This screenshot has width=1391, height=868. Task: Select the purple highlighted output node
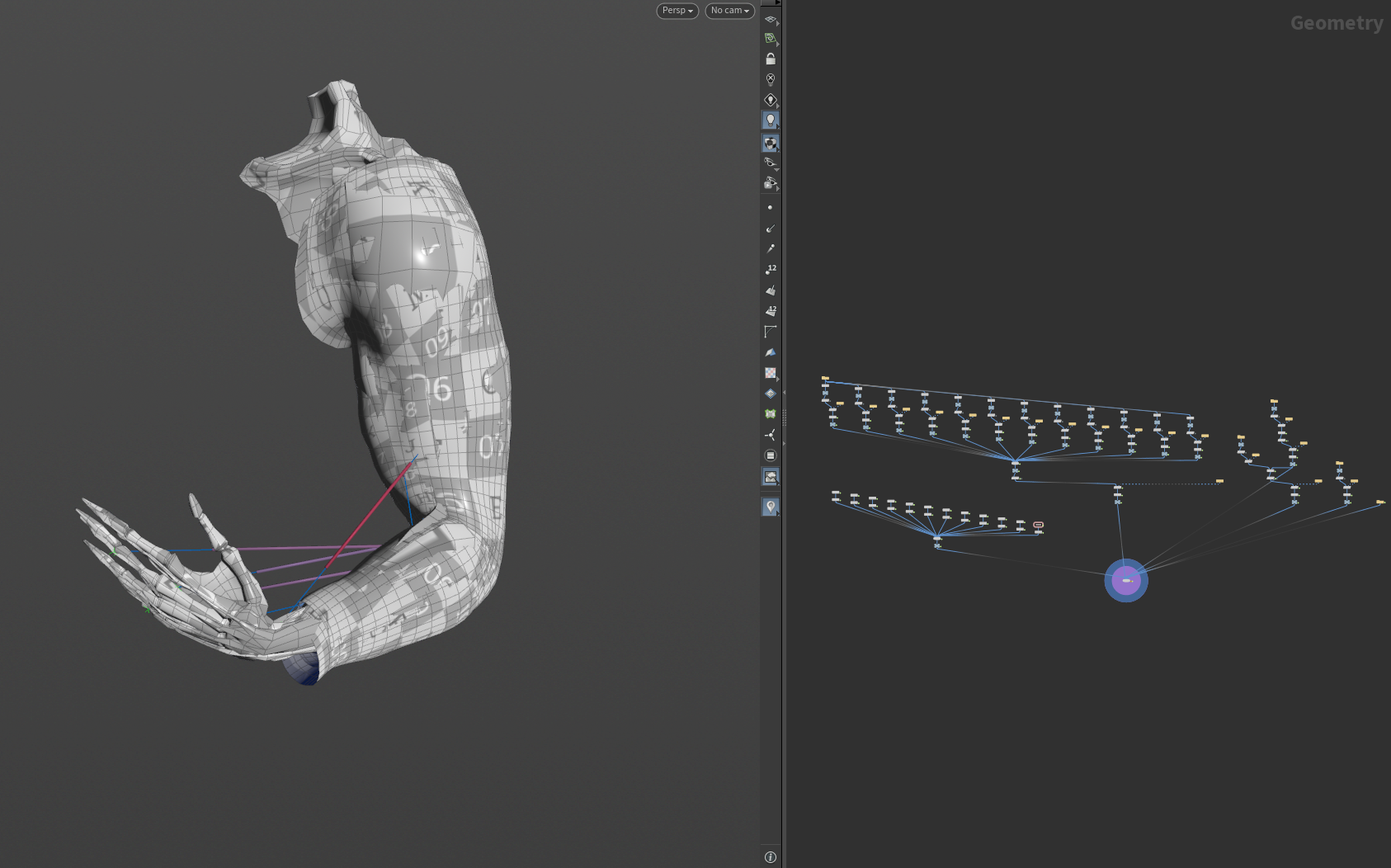(1126, 581)
